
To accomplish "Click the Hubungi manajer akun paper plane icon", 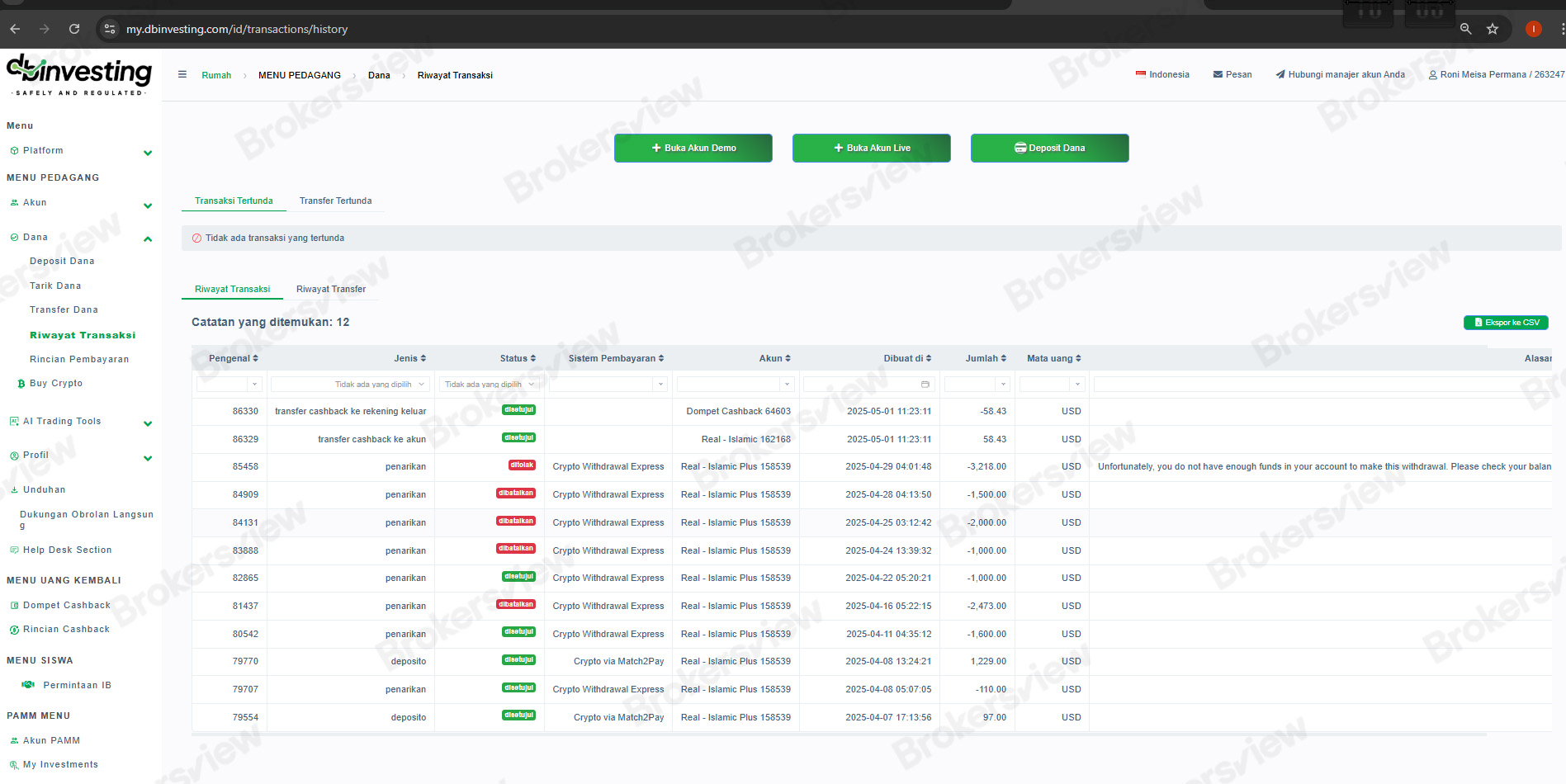I will tap(1281, 74).
